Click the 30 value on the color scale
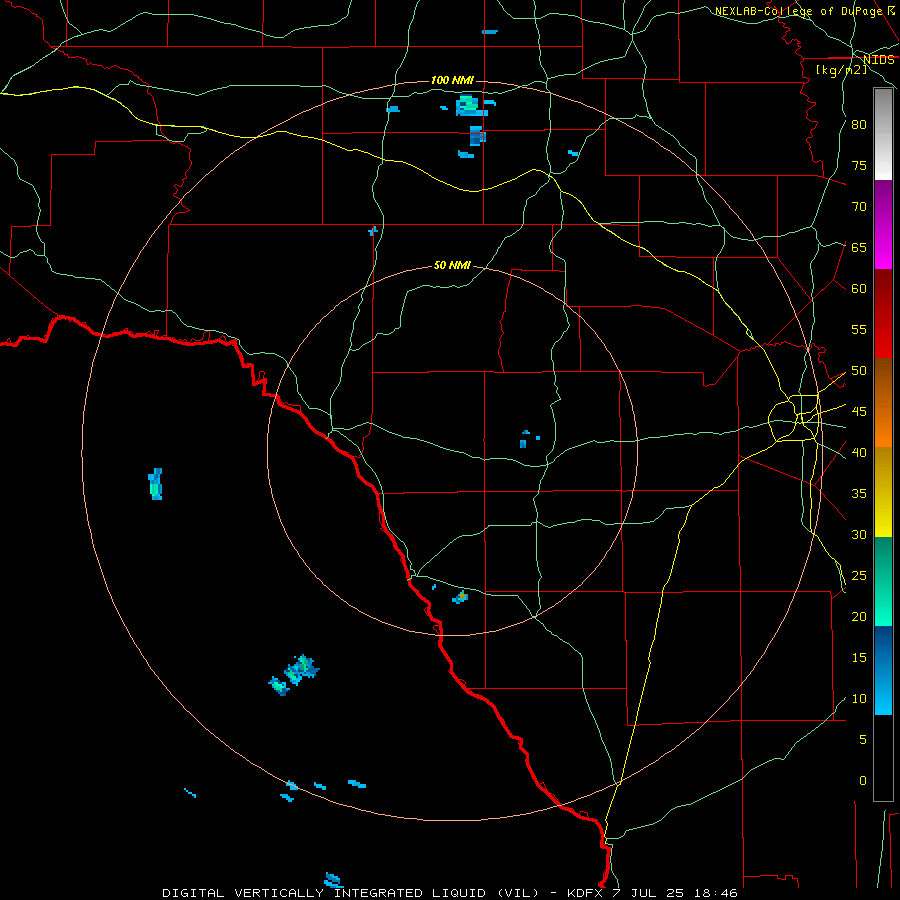The width and height of the screenshot is (900, 900). (x=859, y=535)
